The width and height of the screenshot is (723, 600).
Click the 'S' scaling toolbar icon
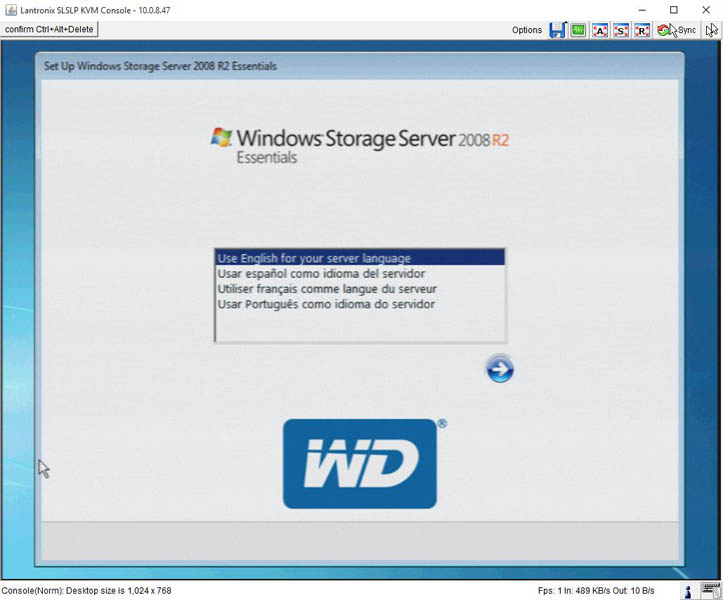621,30
